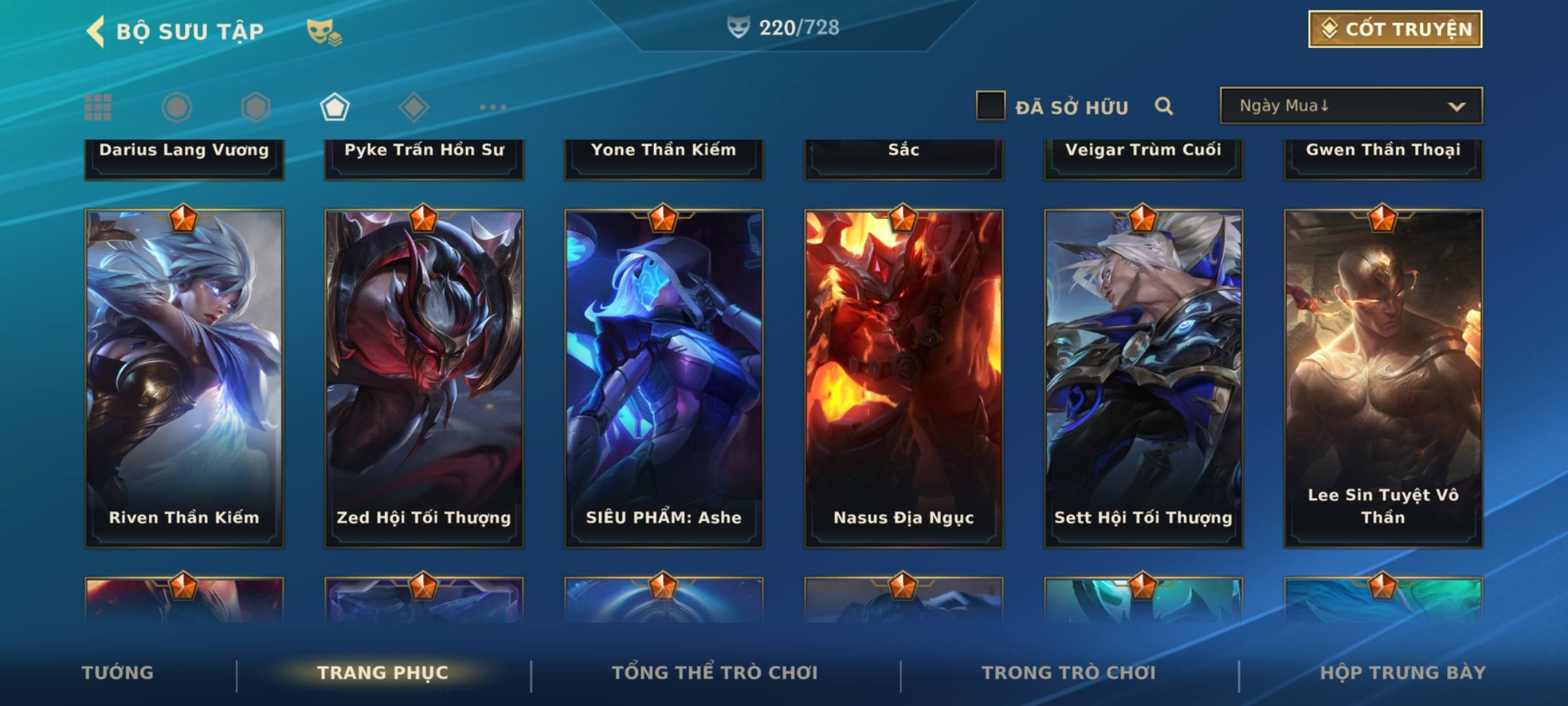
Task: Select the all-skins grid filter icon
Action: coord(98,107)
